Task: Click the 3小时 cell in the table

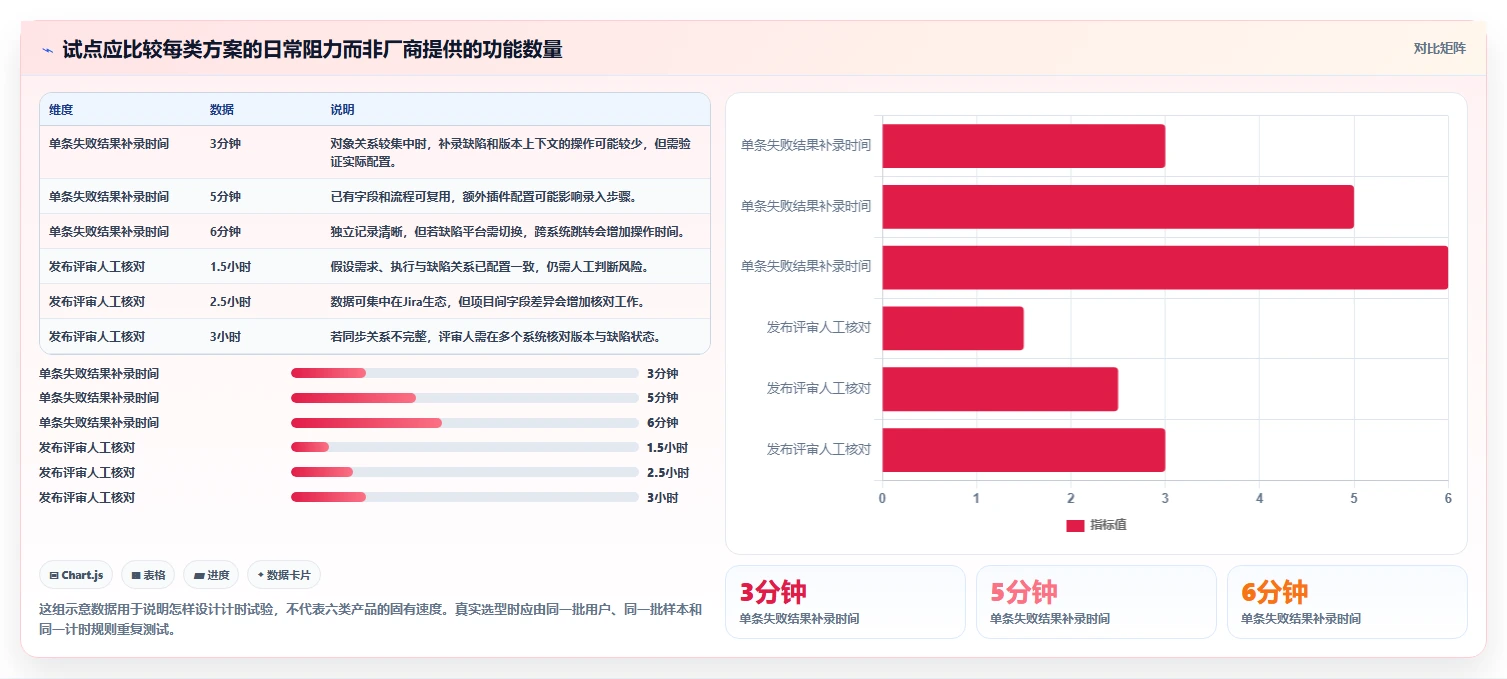Action: click(x=225, y=336)
